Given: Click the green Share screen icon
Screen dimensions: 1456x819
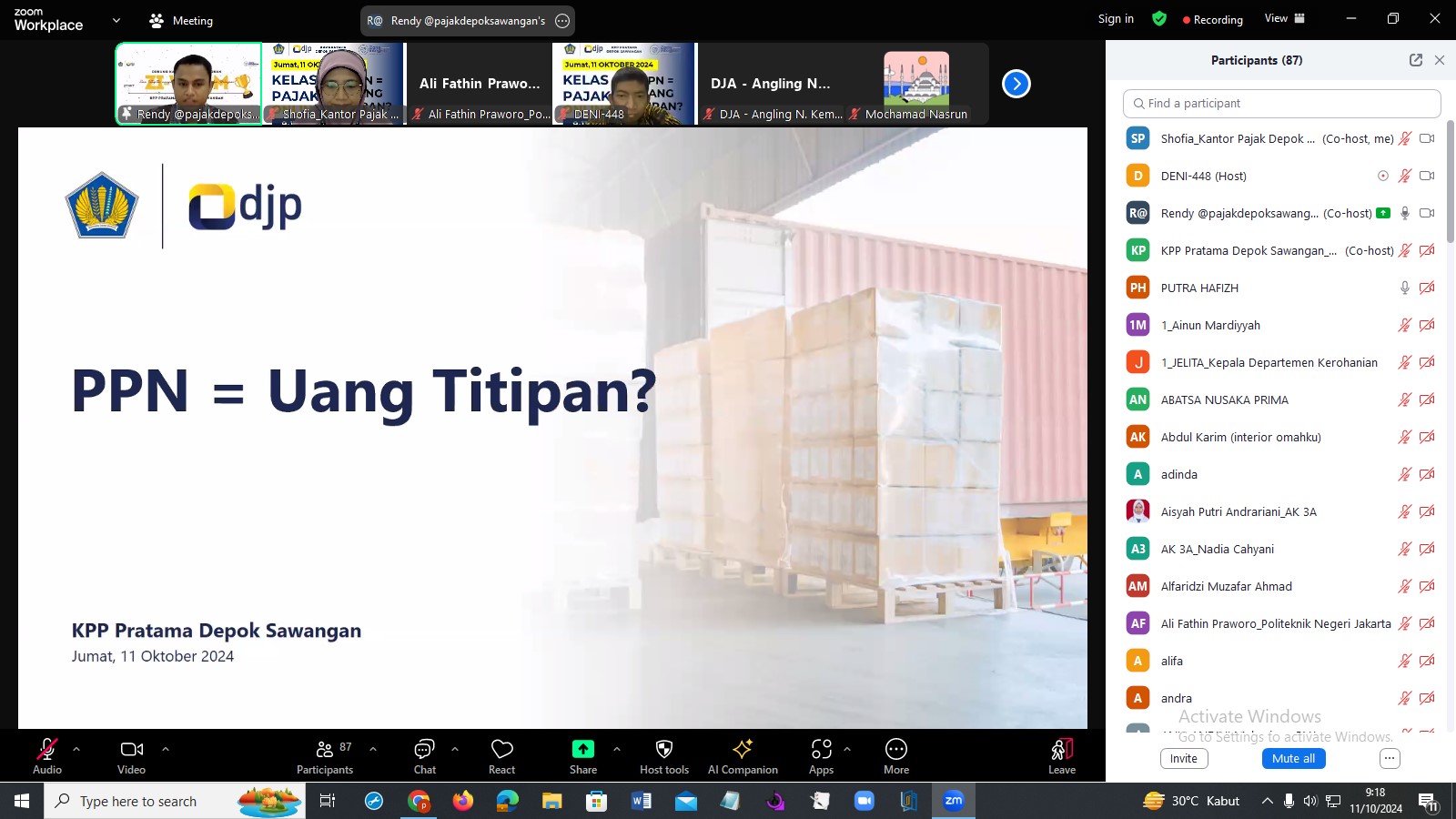Looking at the screenshot, I should tap(582, 749).
